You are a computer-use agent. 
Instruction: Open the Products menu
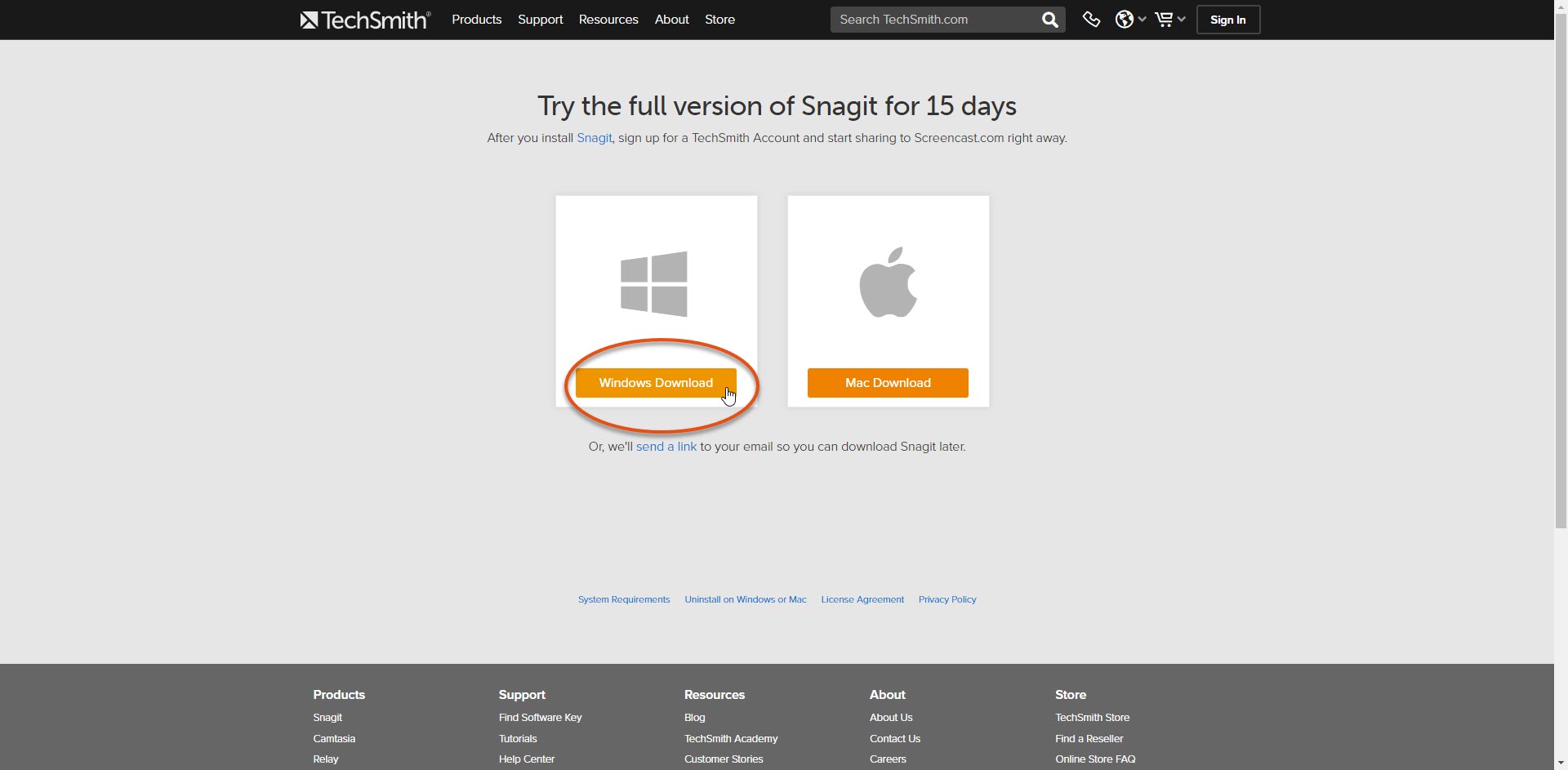click(x=477, y=20)
